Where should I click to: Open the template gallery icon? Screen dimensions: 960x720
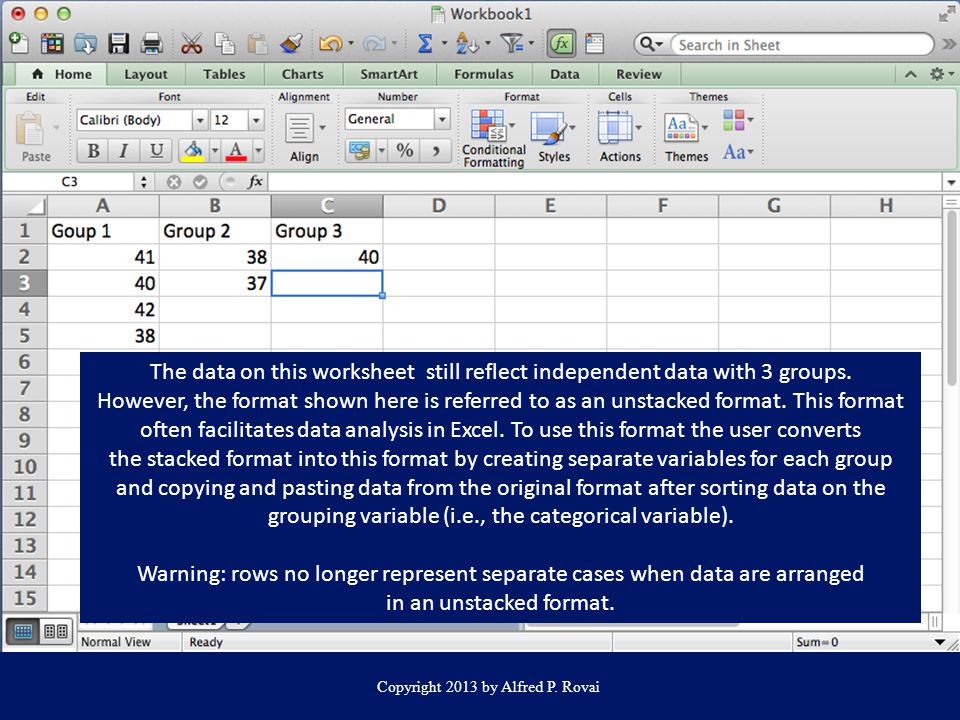tap(52, 44)
